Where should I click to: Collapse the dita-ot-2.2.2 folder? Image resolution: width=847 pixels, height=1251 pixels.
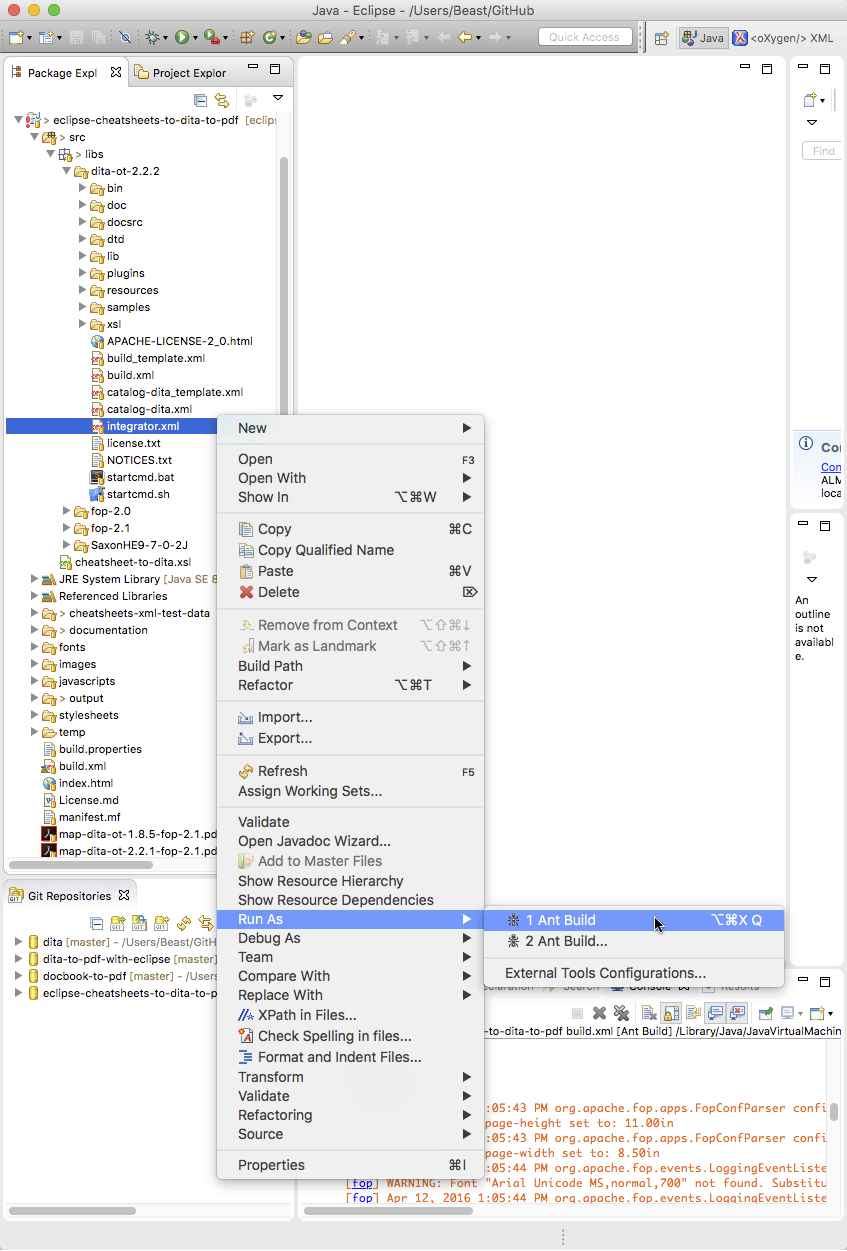tap(66, 171)
